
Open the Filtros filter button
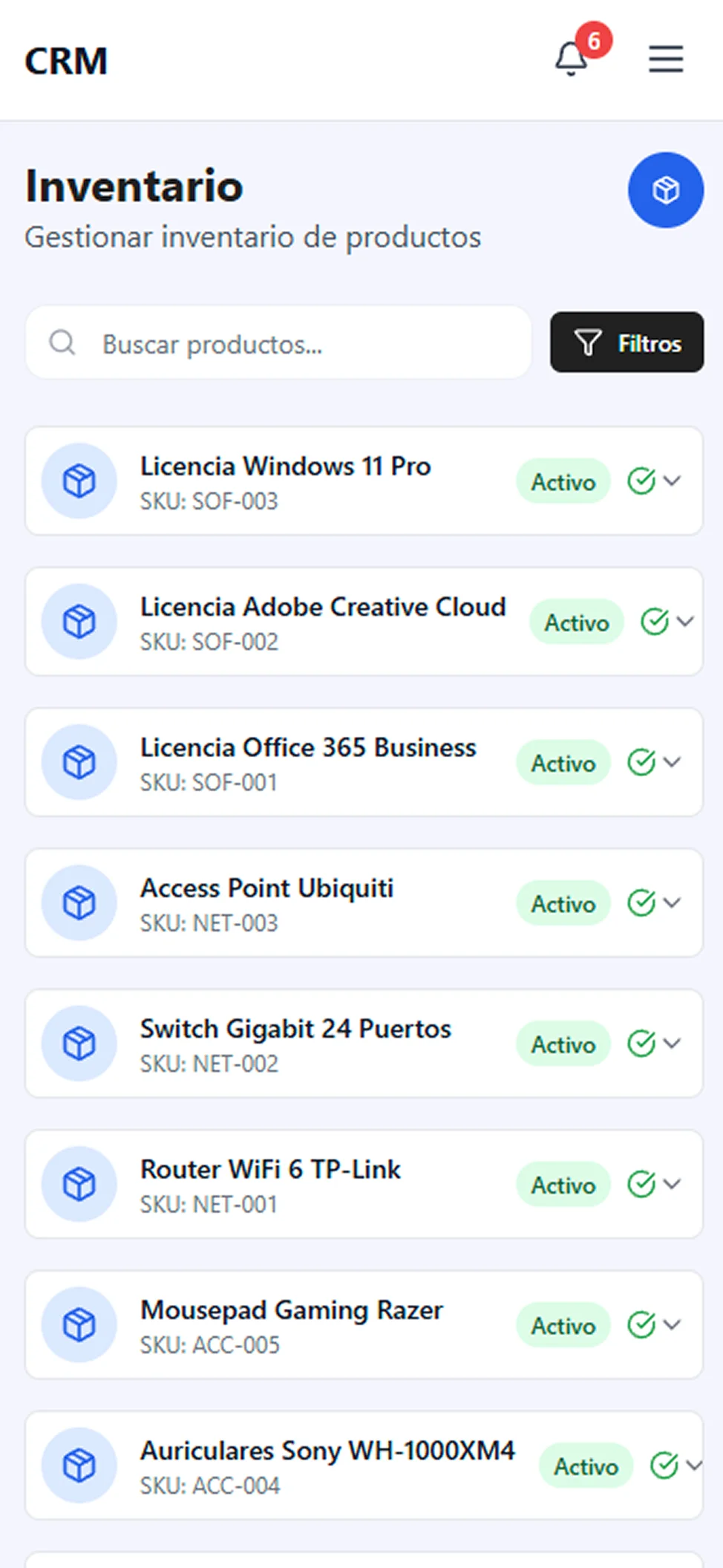coord(627,342)
